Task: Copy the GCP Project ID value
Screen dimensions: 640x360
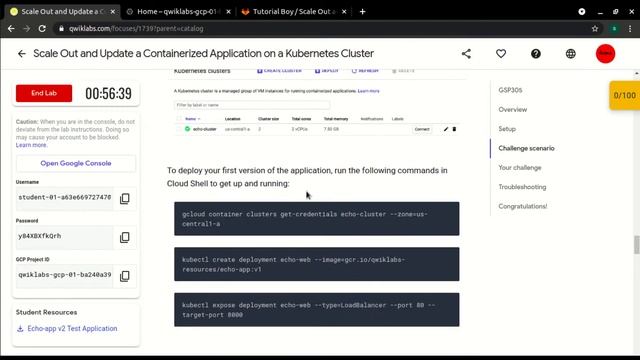Action: point(125,276)
